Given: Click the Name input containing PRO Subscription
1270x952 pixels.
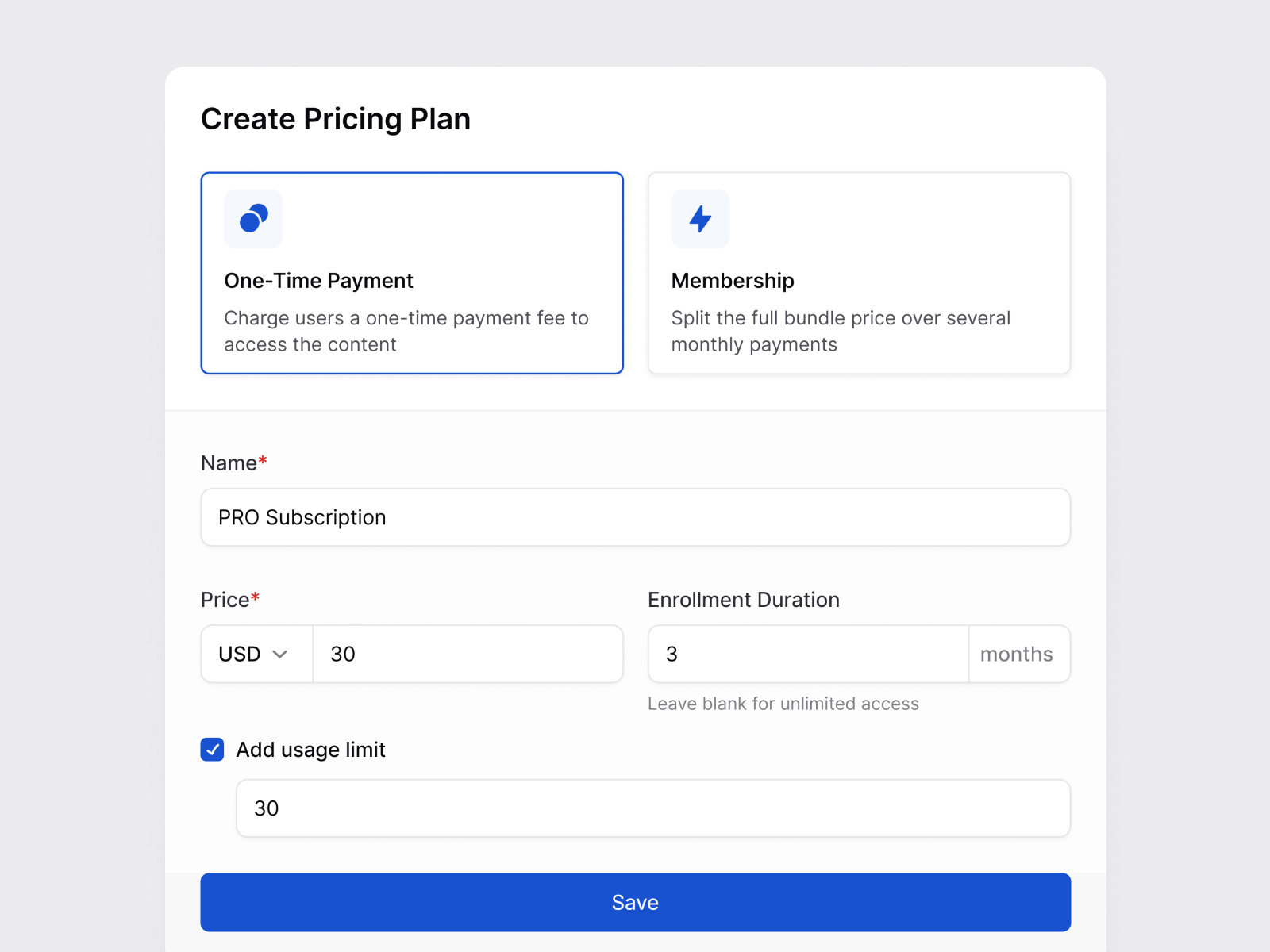Looking at the screenshot, I should 635,517.
